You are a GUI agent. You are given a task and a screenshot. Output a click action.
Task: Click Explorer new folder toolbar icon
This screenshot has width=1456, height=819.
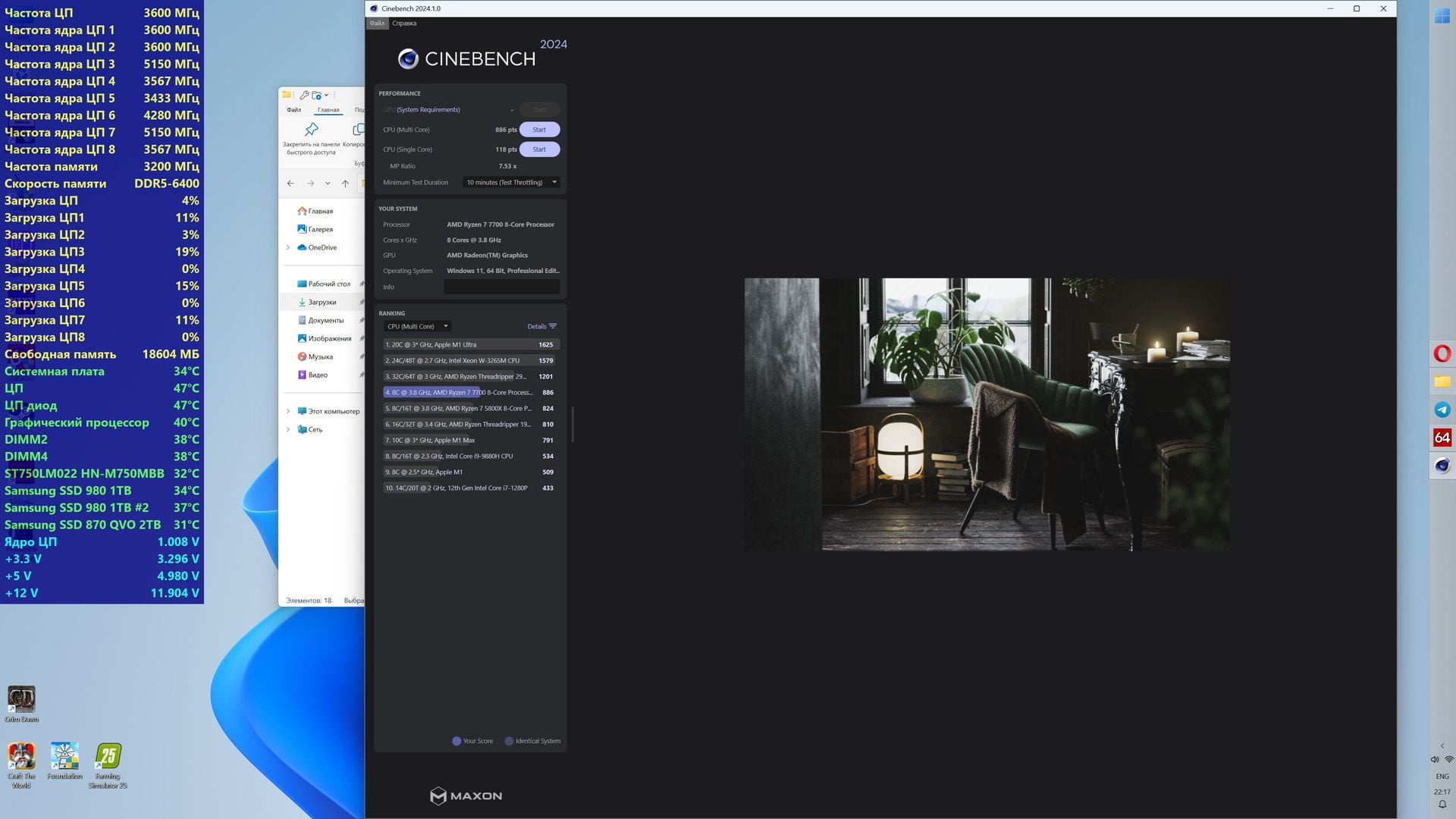coord(316,96)
